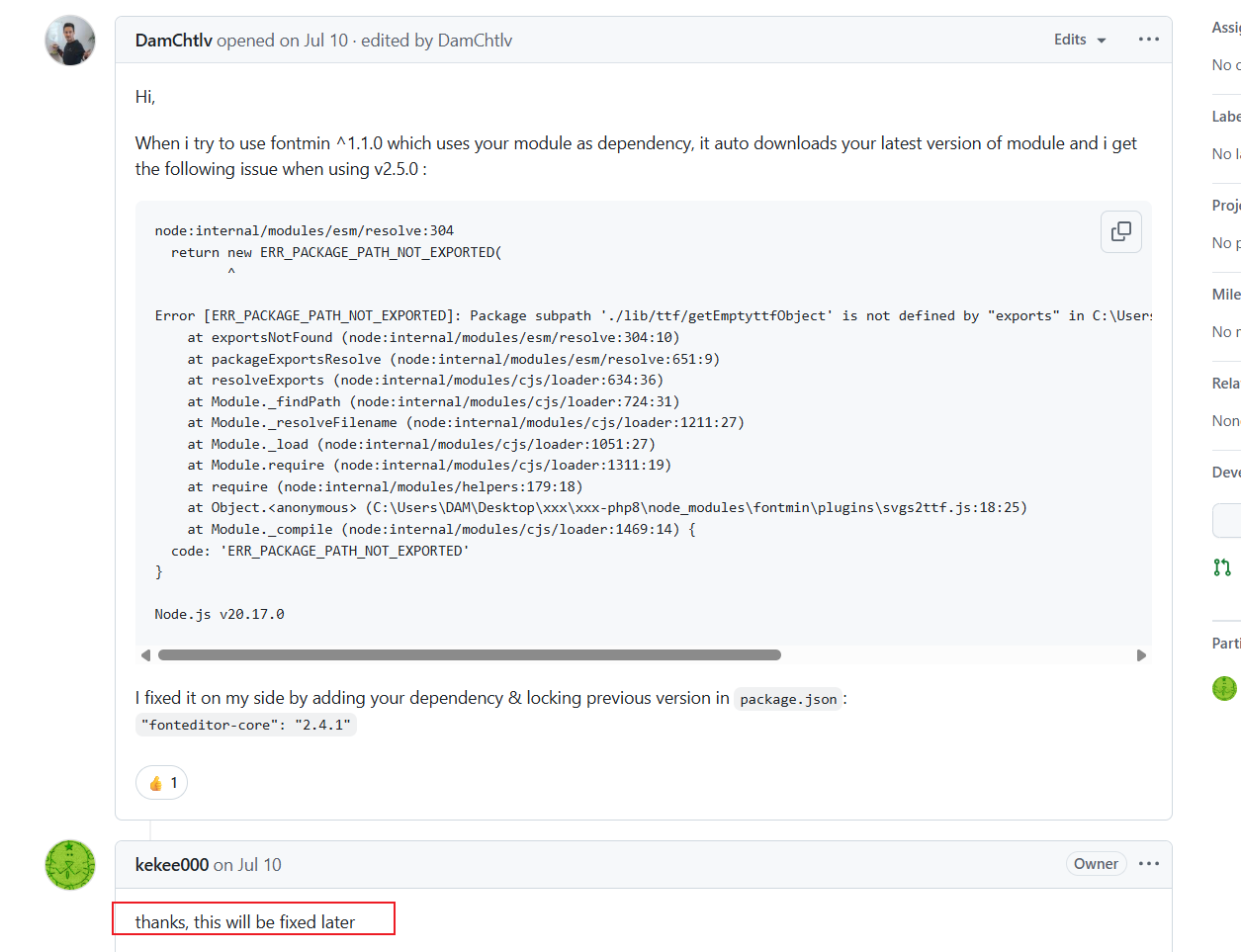Click the 'Node.js v20.17.0' line
Image resolution: width=1241 pixels, height=952 pixels.
pos(220,614)
